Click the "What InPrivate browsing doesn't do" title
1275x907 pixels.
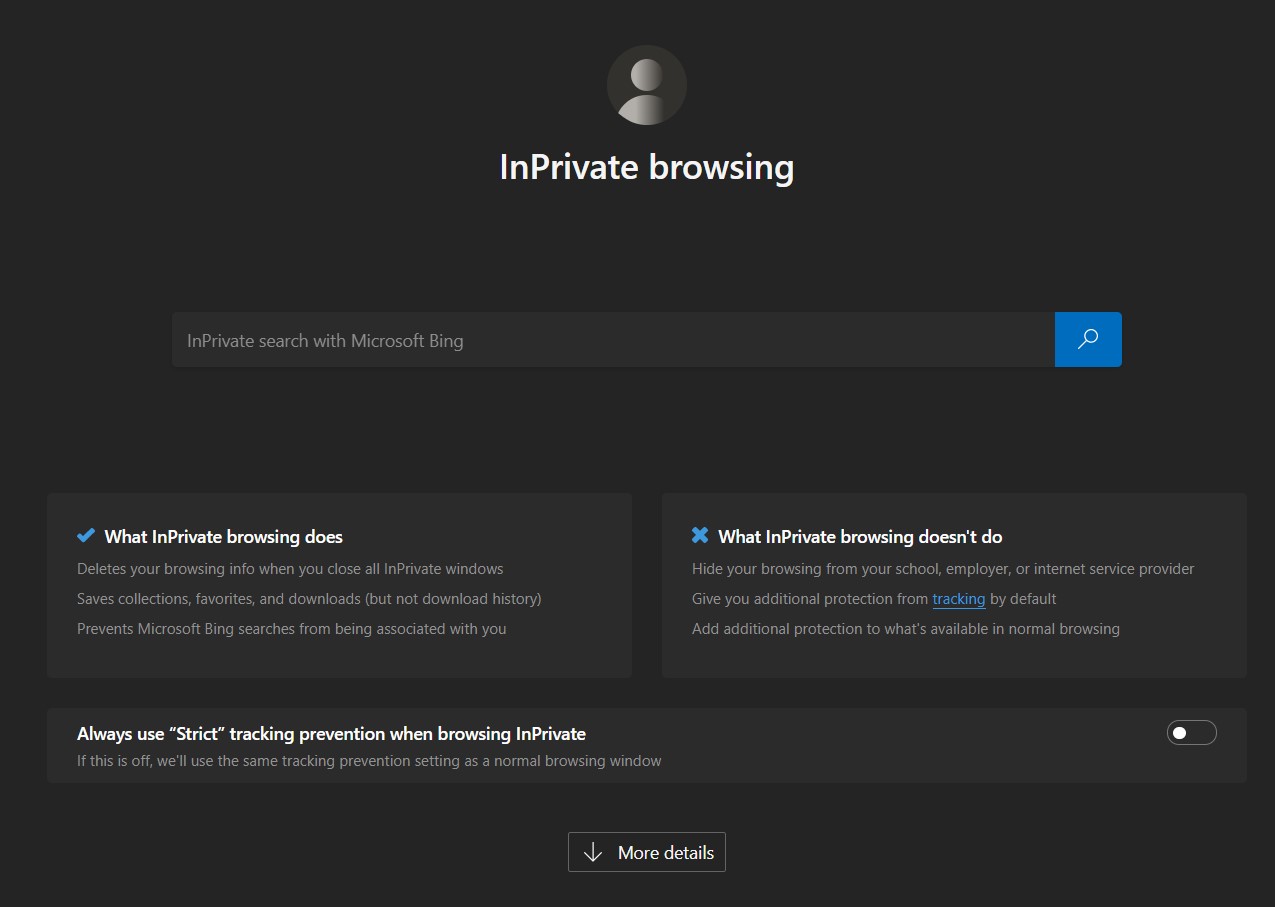(859, 537)
